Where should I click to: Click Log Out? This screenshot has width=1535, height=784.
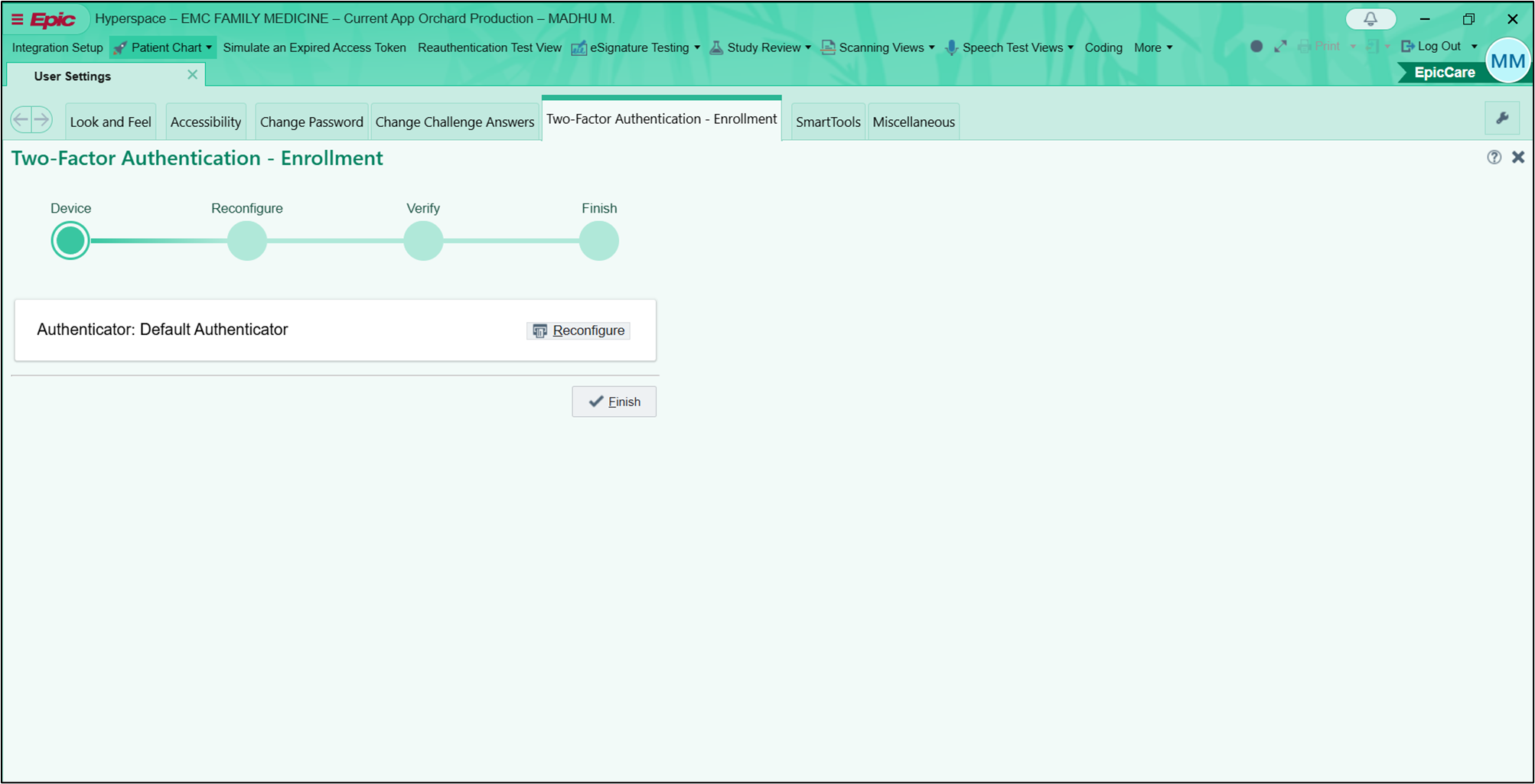pyautogui.click(x=1431, y=47)
